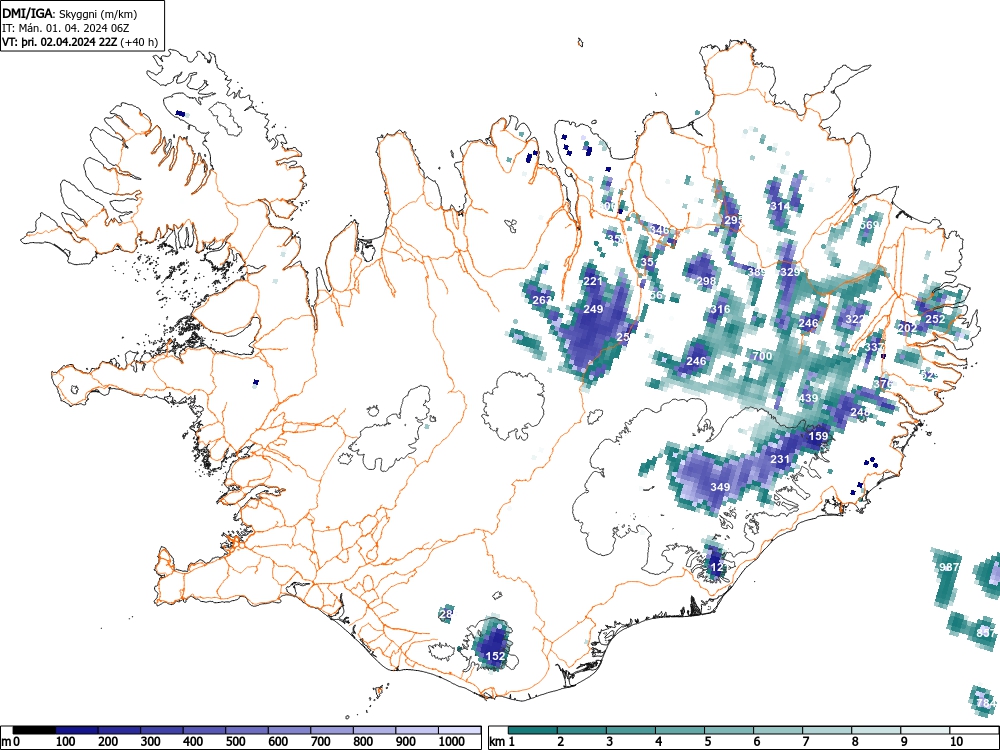
Task: Click the '(+40 h)' forecast offset text
Action: [x=139, y=43]
